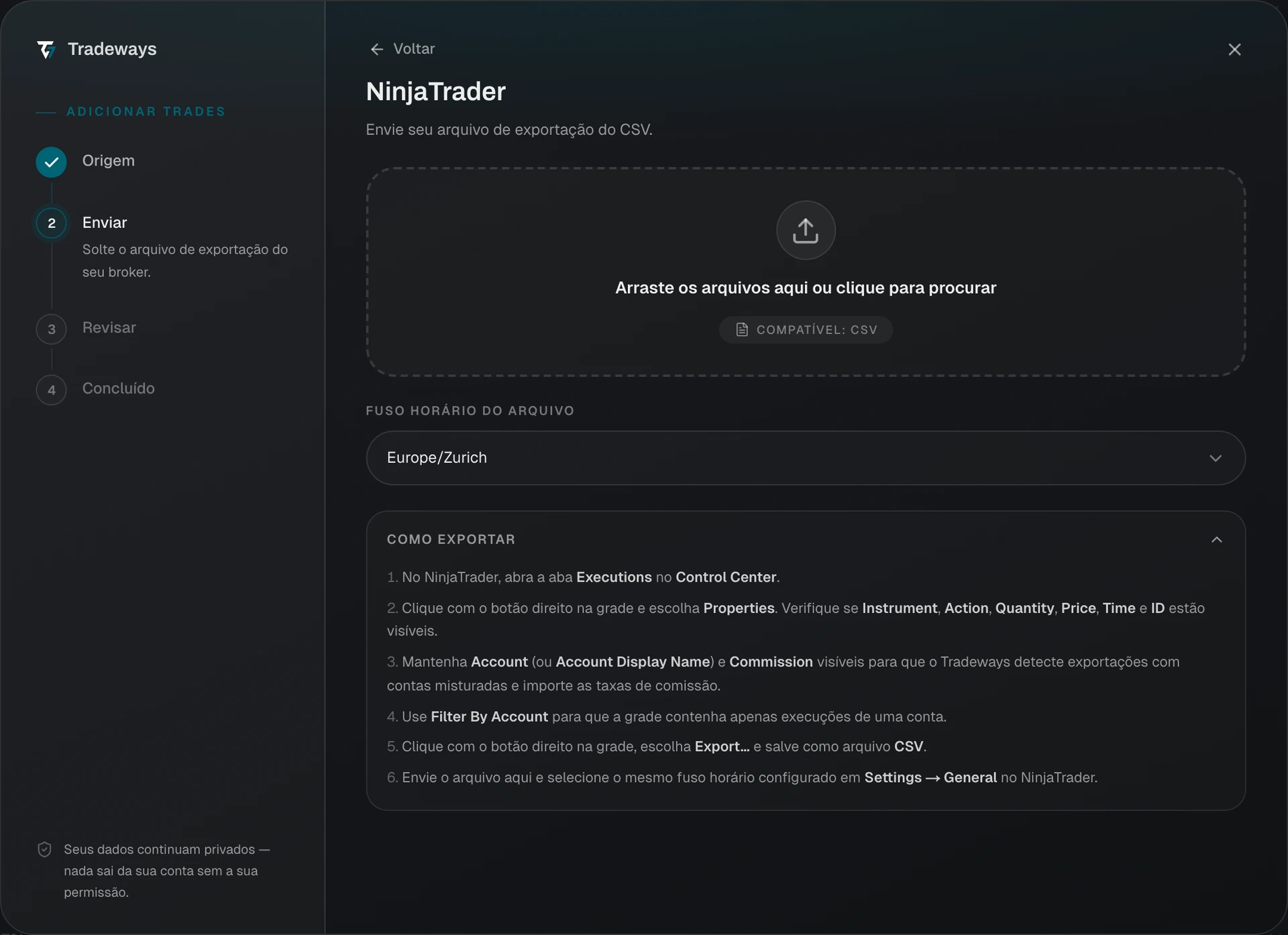Select step 4 Concluído circle

(51, 390)
